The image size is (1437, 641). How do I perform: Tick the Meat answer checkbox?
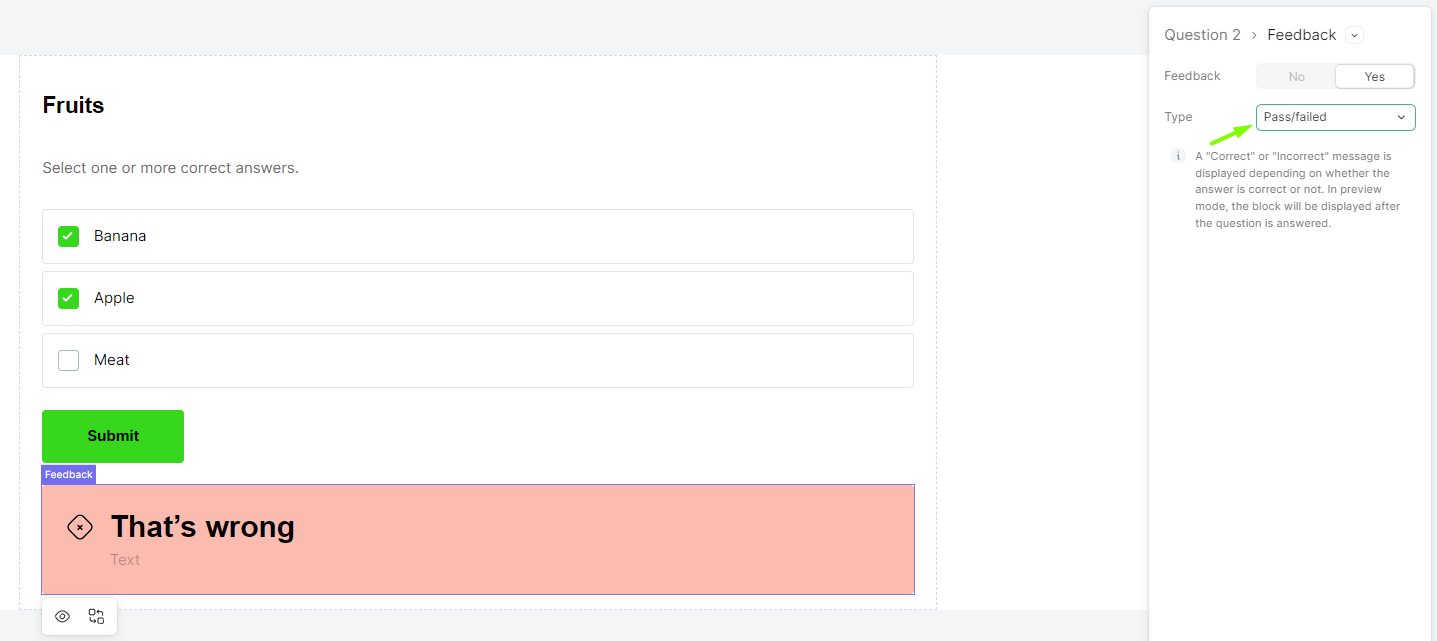[x=68, y=360]
